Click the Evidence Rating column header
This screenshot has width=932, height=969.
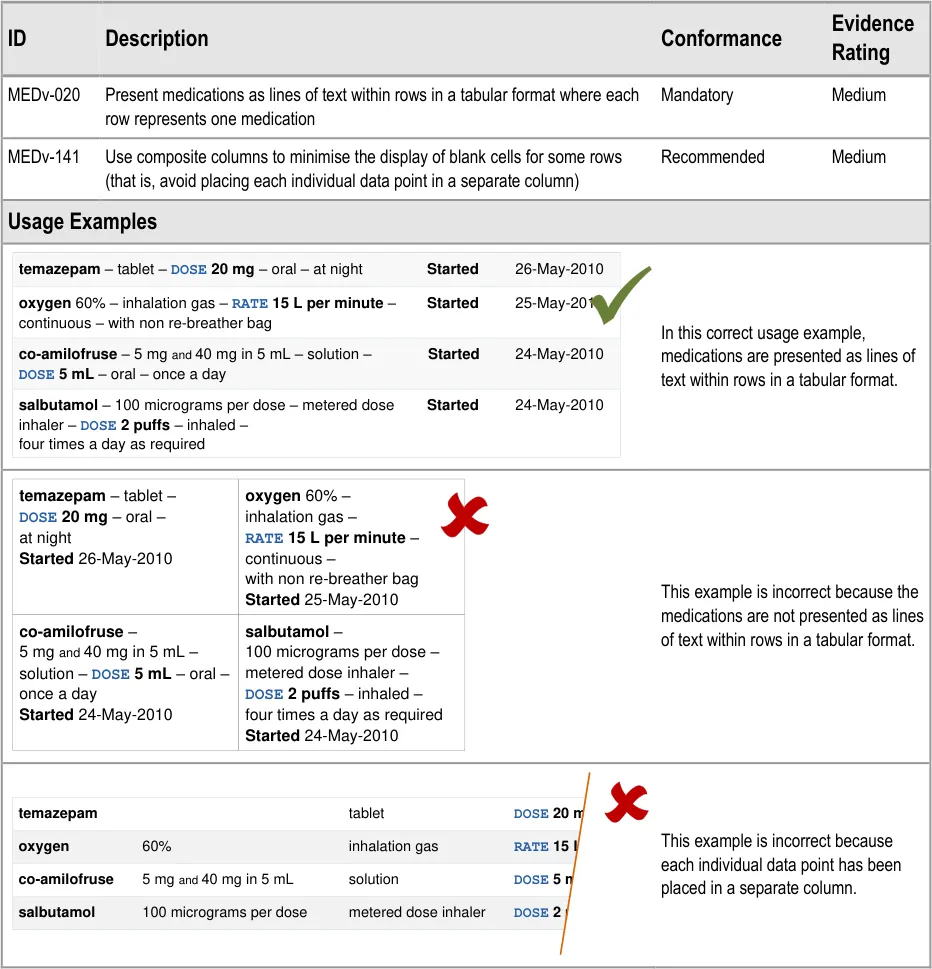tap(872, 38)
